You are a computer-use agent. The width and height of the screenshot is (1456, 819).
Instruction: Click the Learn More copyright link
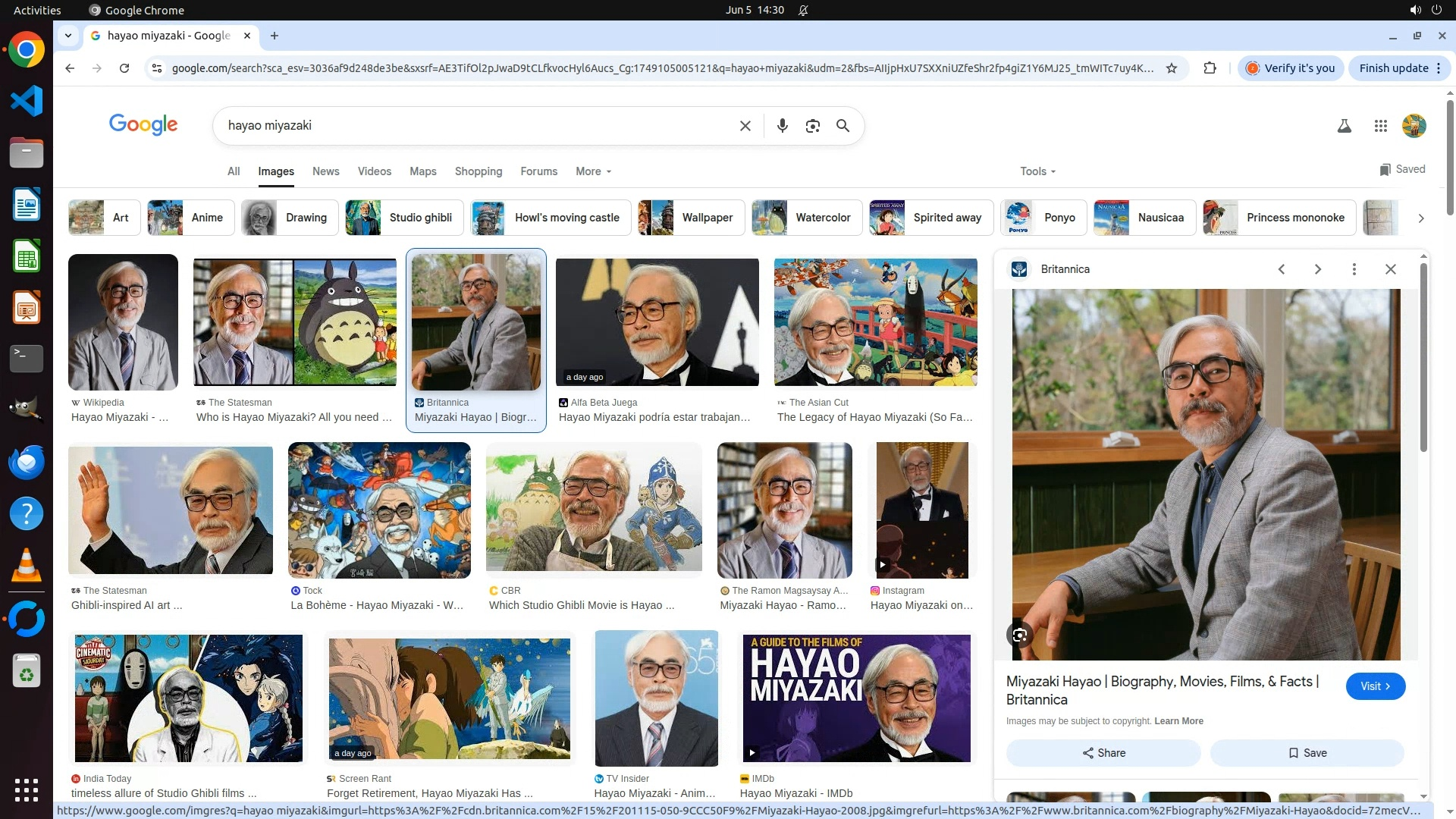pos(1178,721)
